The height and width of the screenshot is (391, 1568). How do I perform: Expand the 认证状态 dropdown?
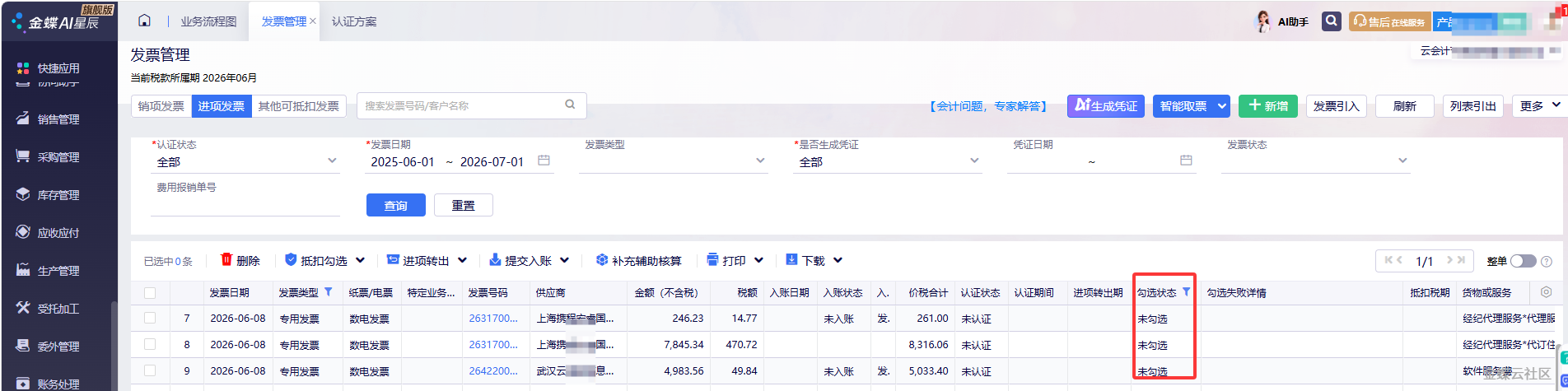point(332,161)
